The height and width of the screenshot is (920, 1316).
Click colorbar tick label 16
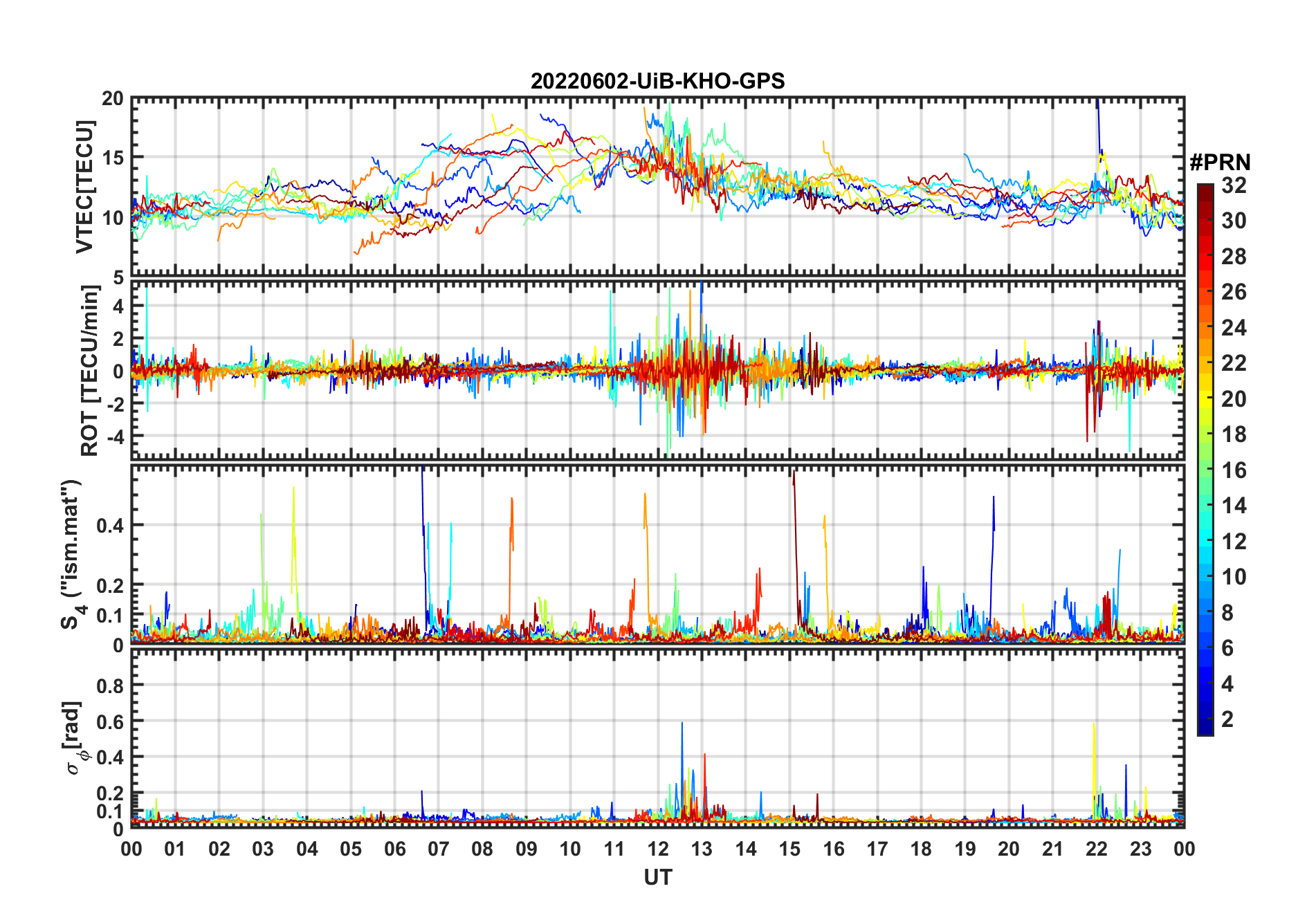pos(1234,470)
